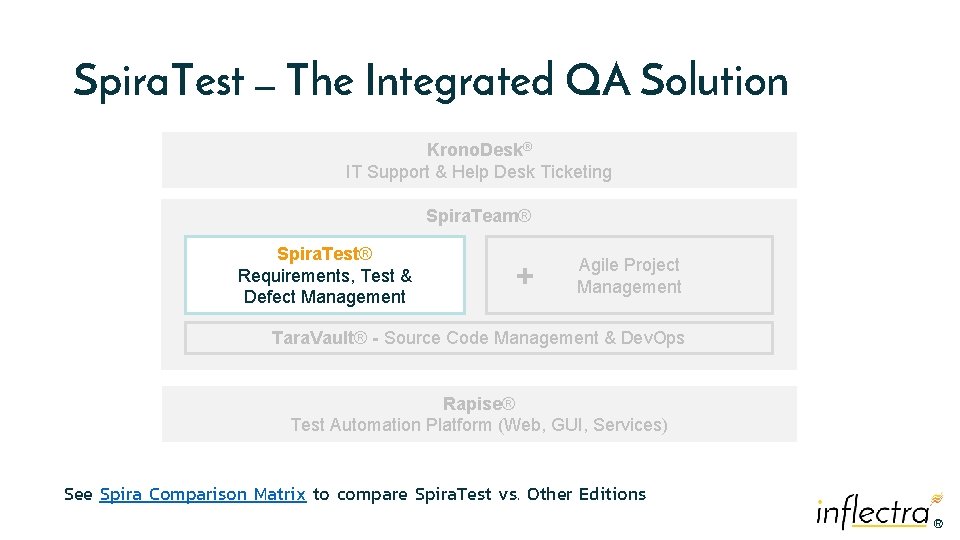Click the KronoDesk product name
The image size is (960, 540).
click(x=475, y=150)
